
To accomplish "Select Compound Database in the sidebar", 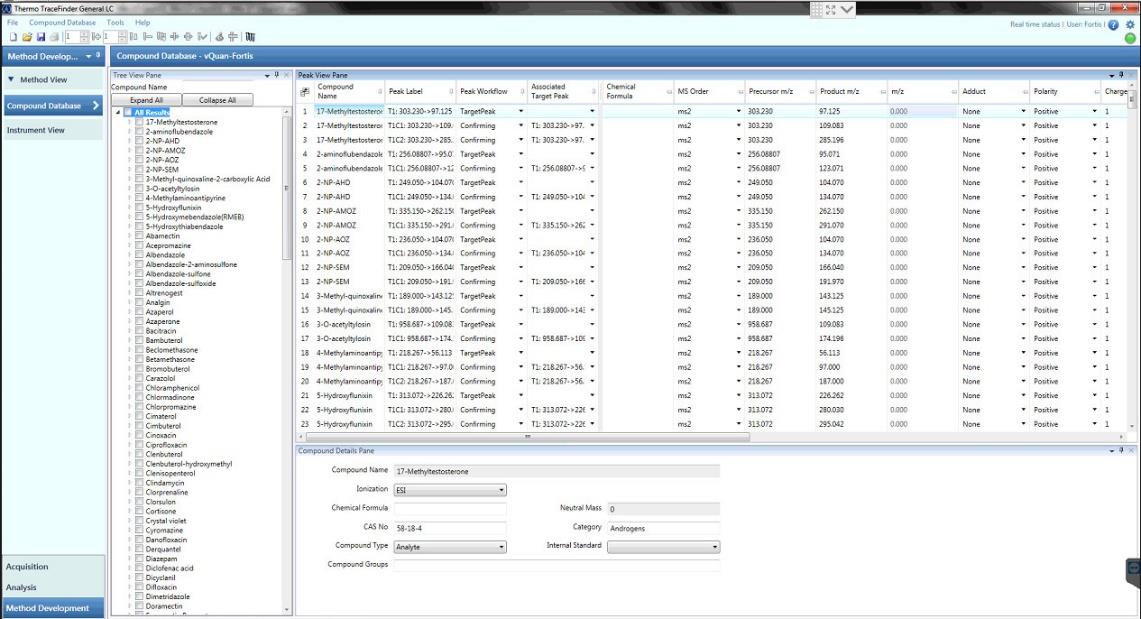I will pos(53,105).
